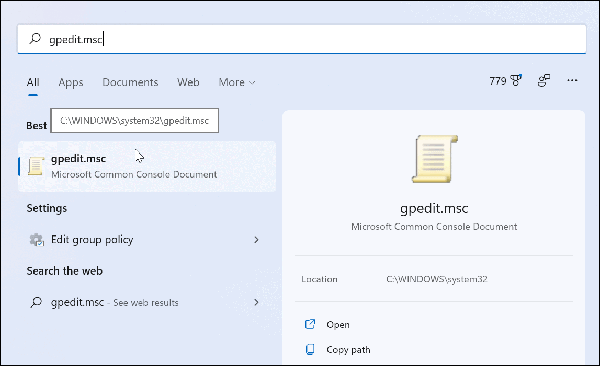
Task: Expand the gpedit.msc web results arrow
Action: click(256, 302)
